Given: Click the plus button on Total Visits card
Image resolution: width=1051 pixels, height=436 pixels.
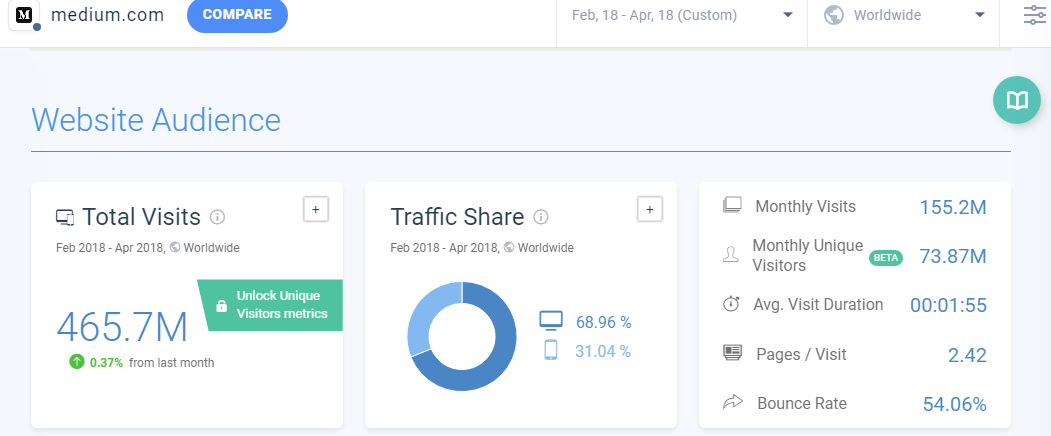Looking at the screenshot, I should point(316,209).
